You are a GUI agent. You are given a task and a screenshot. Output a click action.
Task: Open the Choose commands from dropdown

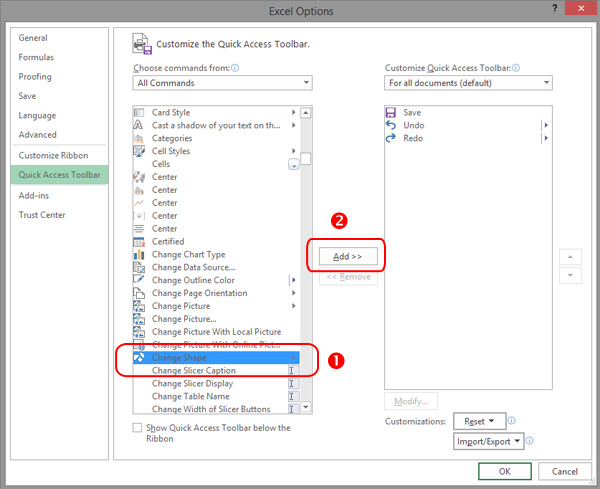point(222,83)
